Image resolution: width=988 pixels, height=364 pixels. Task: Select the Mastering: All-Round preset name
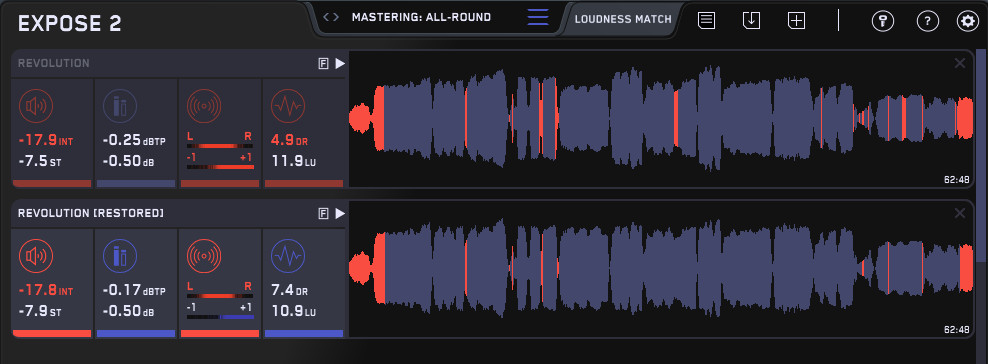[x=421, y=18]
